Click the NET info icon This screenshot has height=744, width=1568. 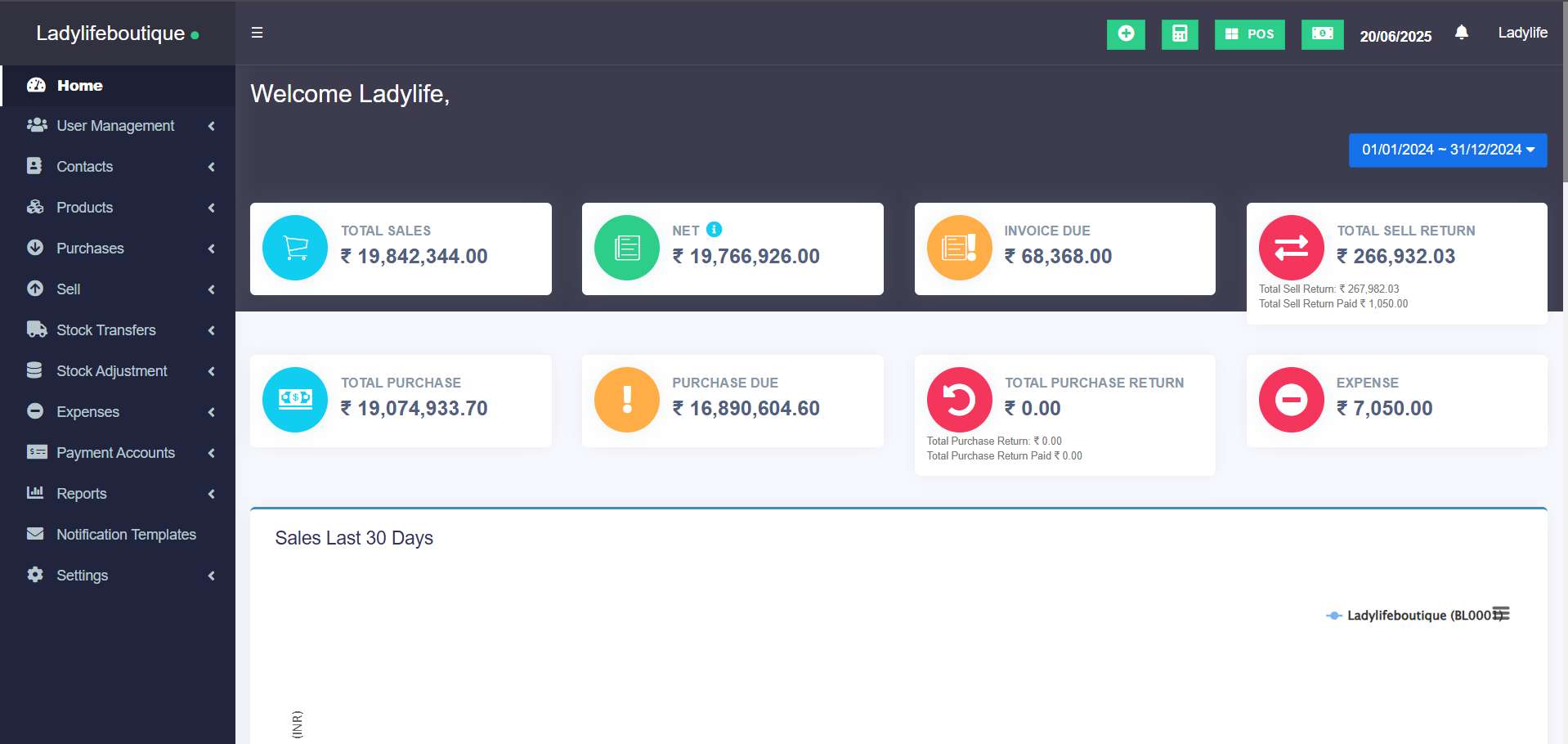714,230
